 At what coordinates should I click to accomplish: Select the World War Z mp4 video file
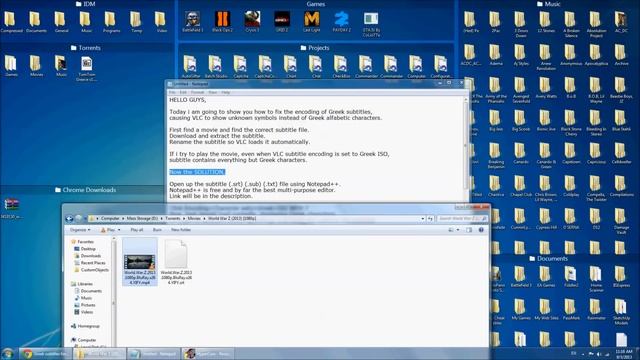point(140,262)
